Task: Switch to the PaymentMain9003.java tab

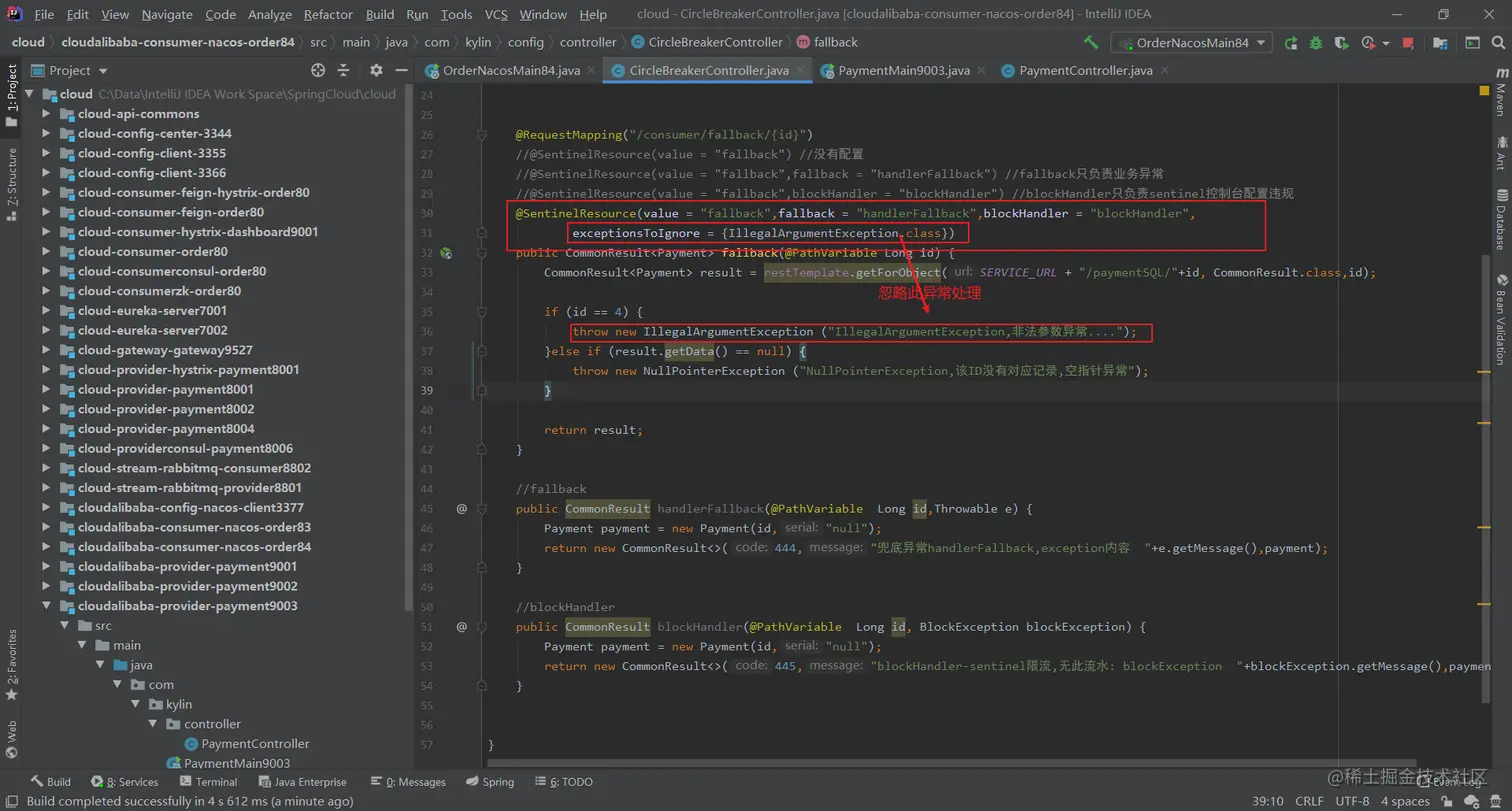Action: tap(903, 71)
